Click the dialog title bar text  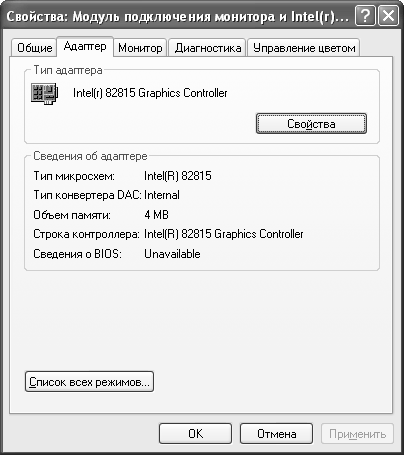[x=178, y=17]
